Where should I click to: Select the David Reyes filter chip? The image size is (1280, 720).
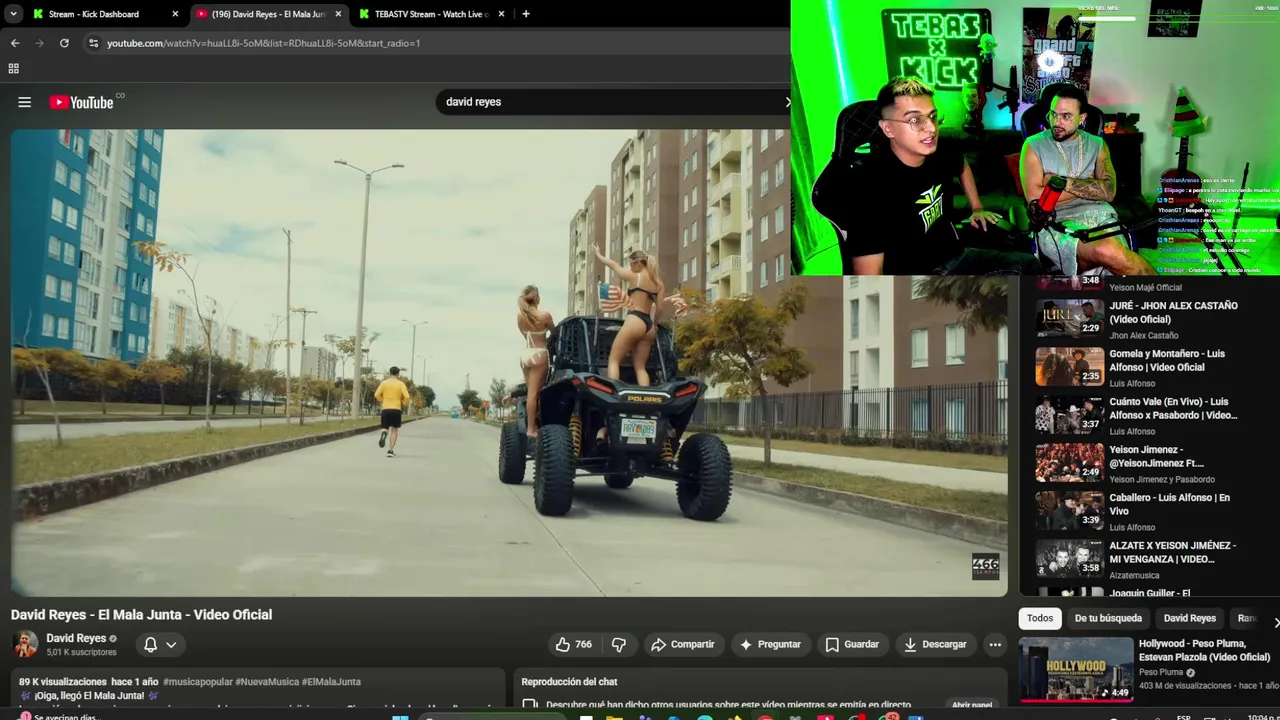click(x=1190, y=618)
